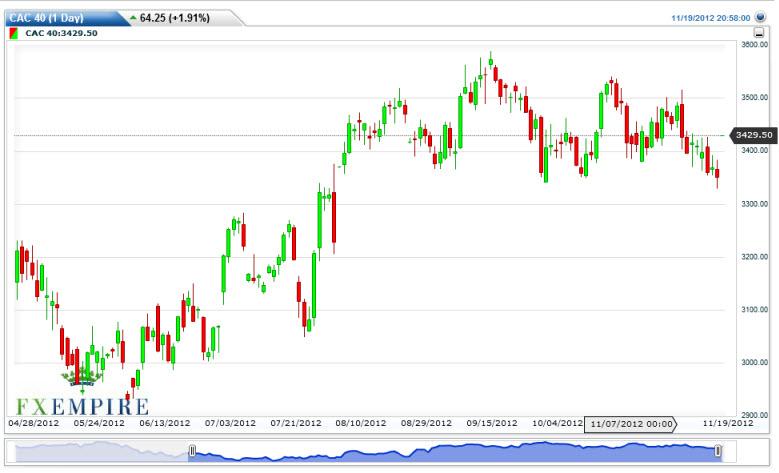Click the 64.25 (+1.91%) change value
The width and height of the screenshot is (779, 473).
(x=174, y=18)
